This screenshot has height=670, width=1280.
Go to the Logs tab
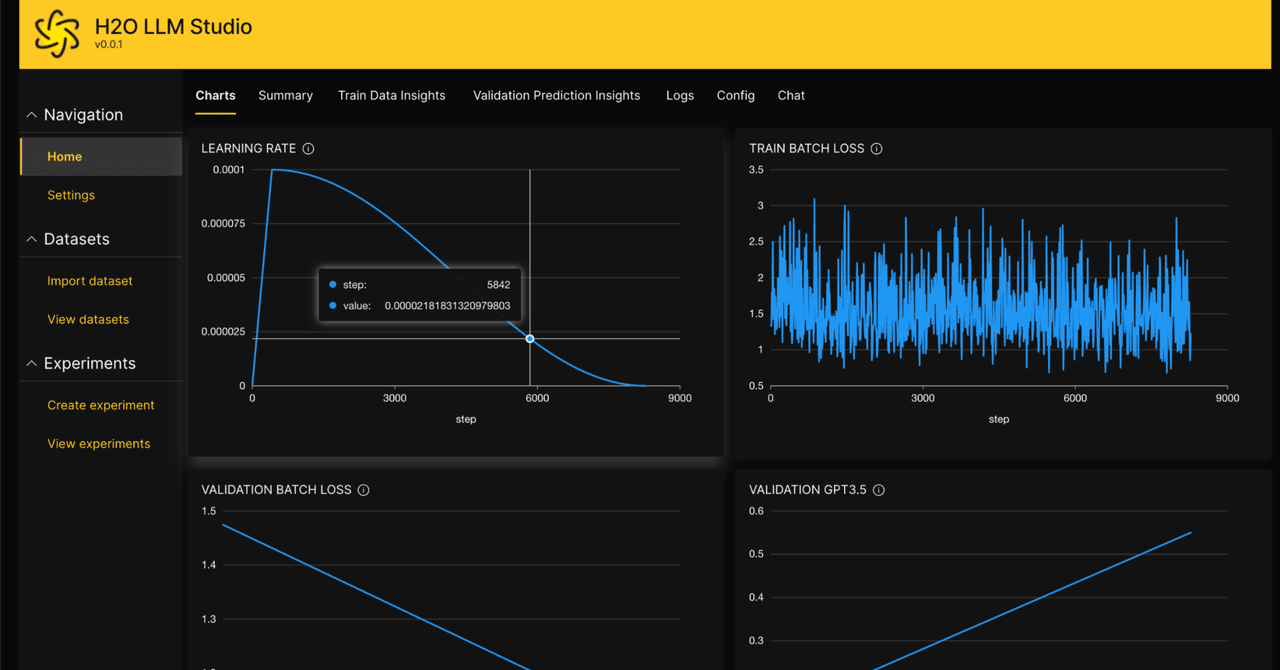[x=680, y=96]
